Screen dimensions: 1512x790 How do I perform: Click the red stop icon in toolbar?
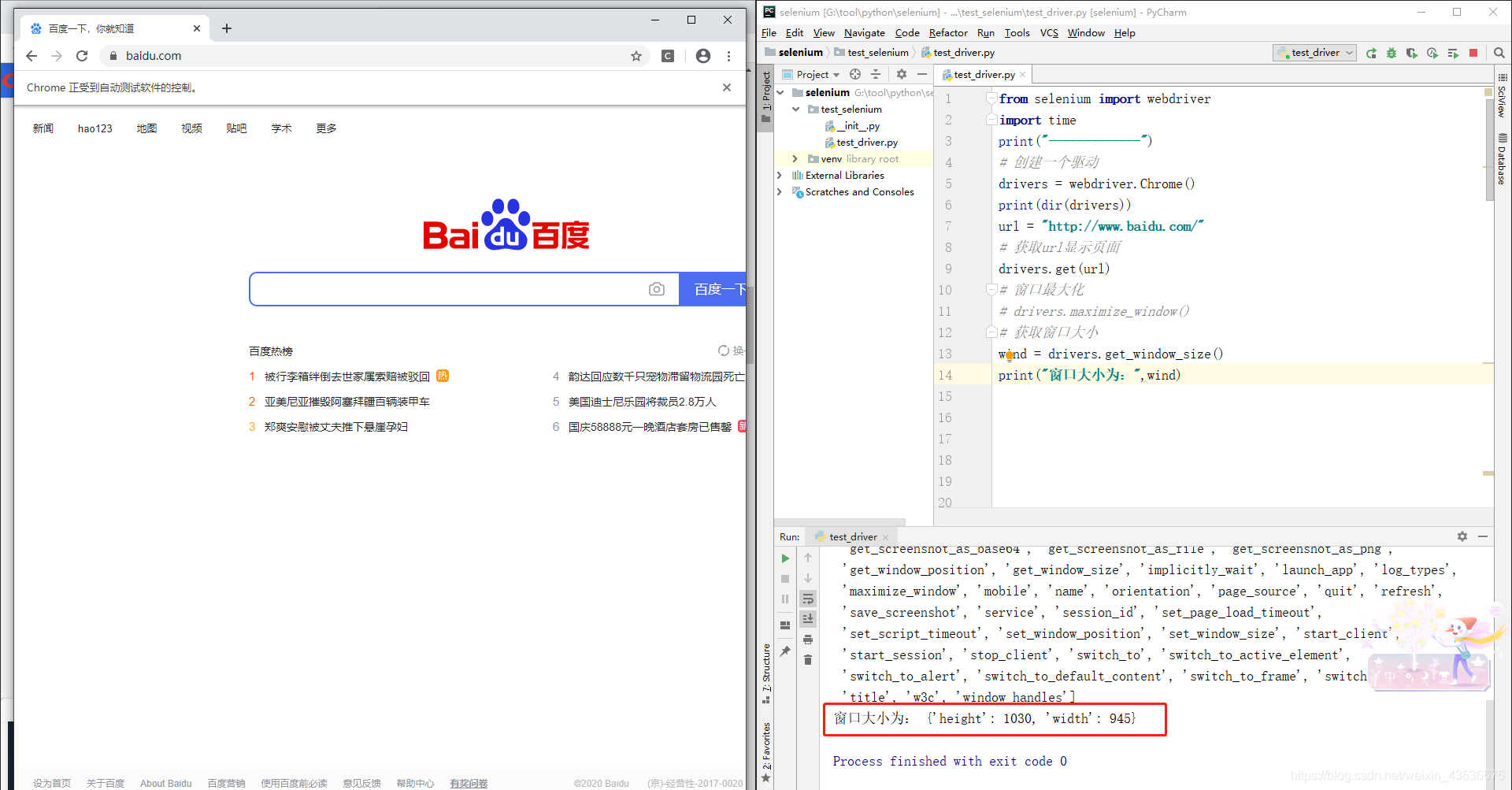coord(1473,53)
